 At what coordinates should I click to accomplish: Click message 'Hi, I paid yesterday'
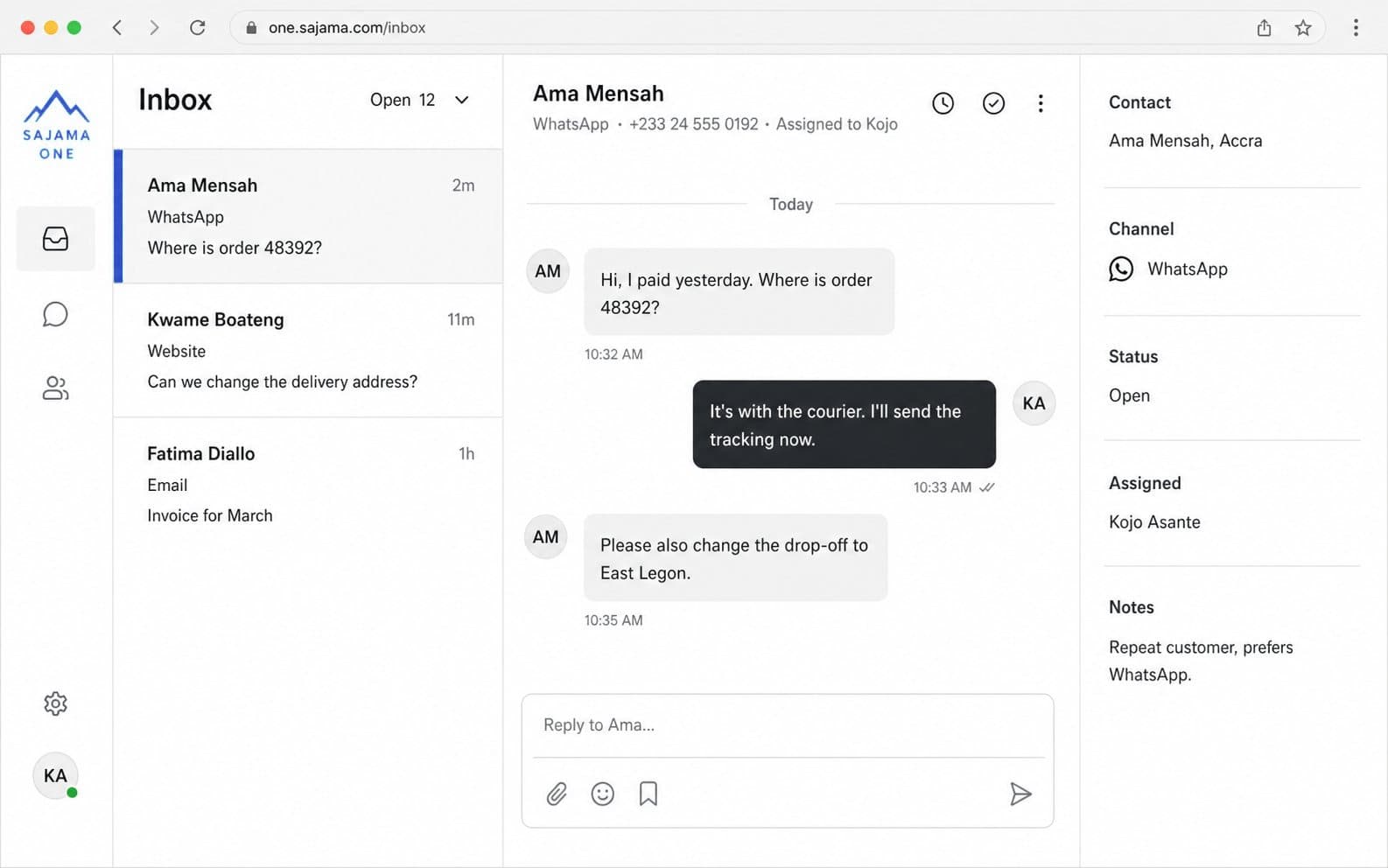[x=740, y=292]
